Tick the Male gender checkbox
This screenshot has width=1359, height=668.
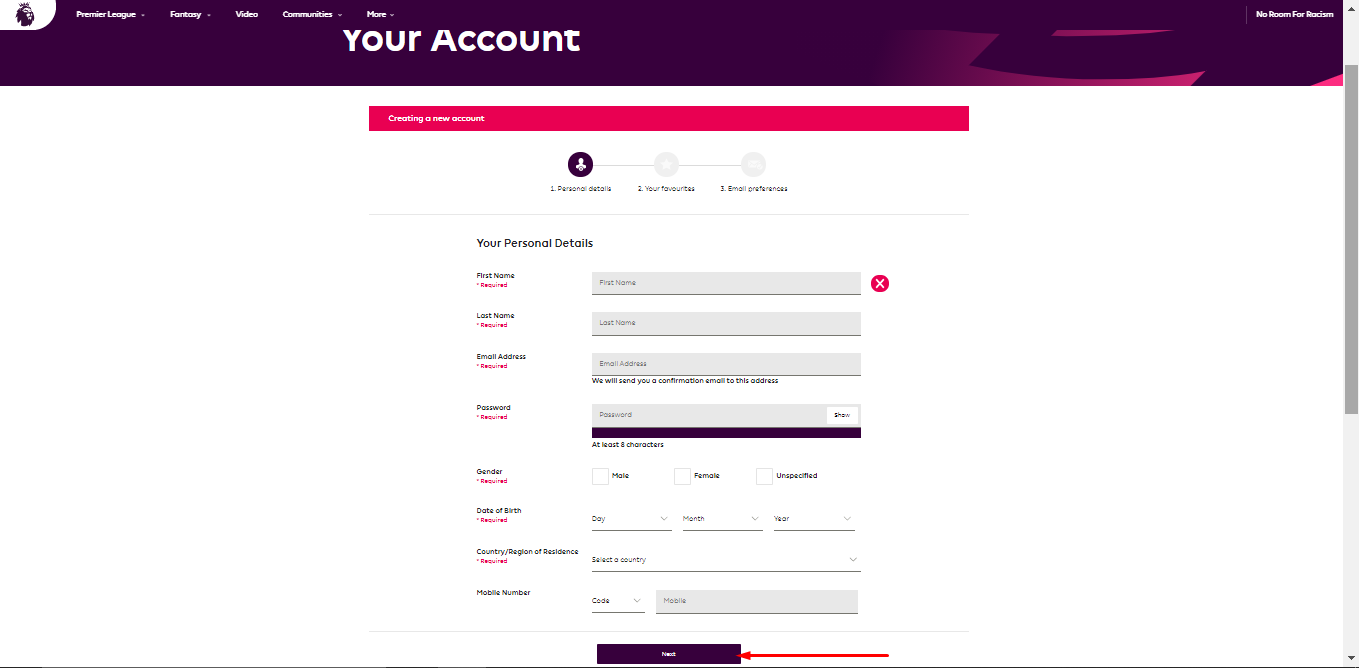point(600,476)
